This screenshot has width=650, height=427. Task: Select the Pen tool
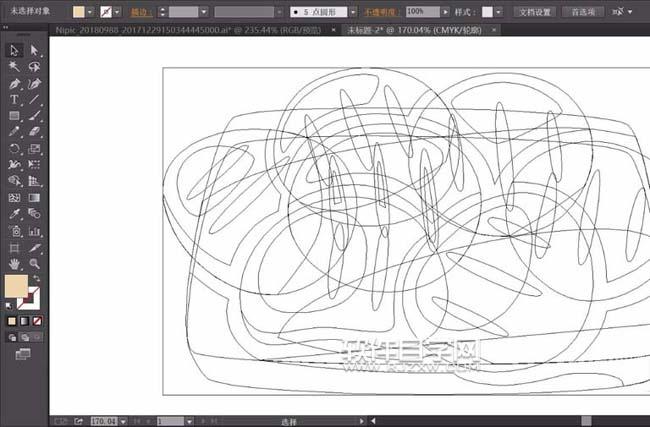14,83
